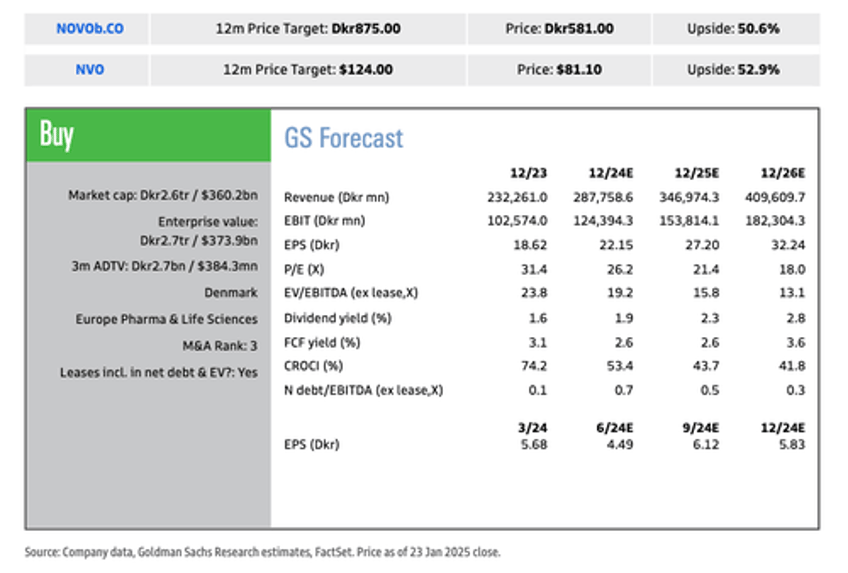Select EBIT value 102,574.0

coord(517,221)
